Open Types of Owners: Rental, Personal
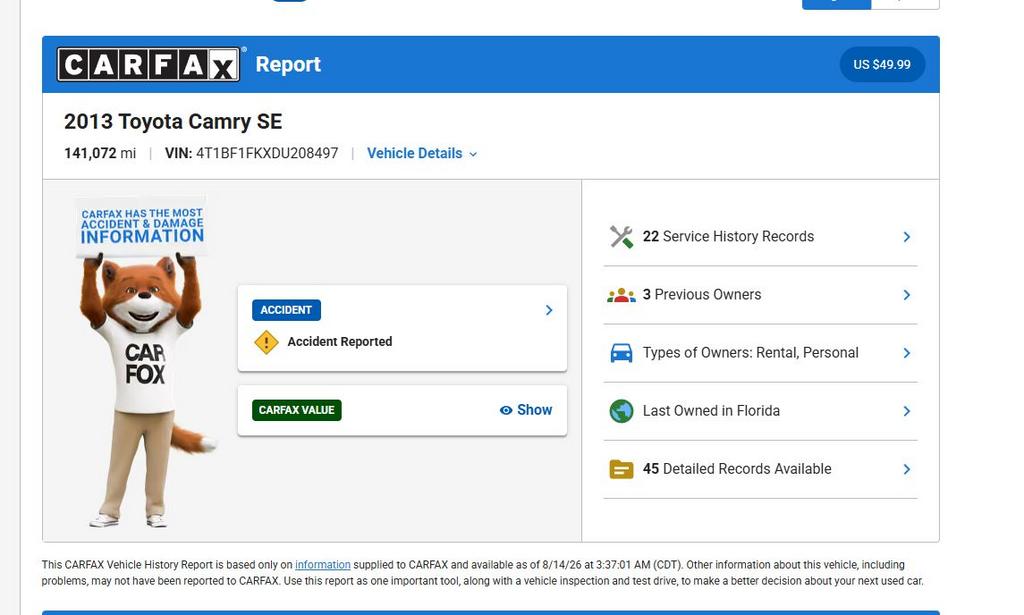The height and width of the screenshot is (615, 1024). [x=760, y=353]
